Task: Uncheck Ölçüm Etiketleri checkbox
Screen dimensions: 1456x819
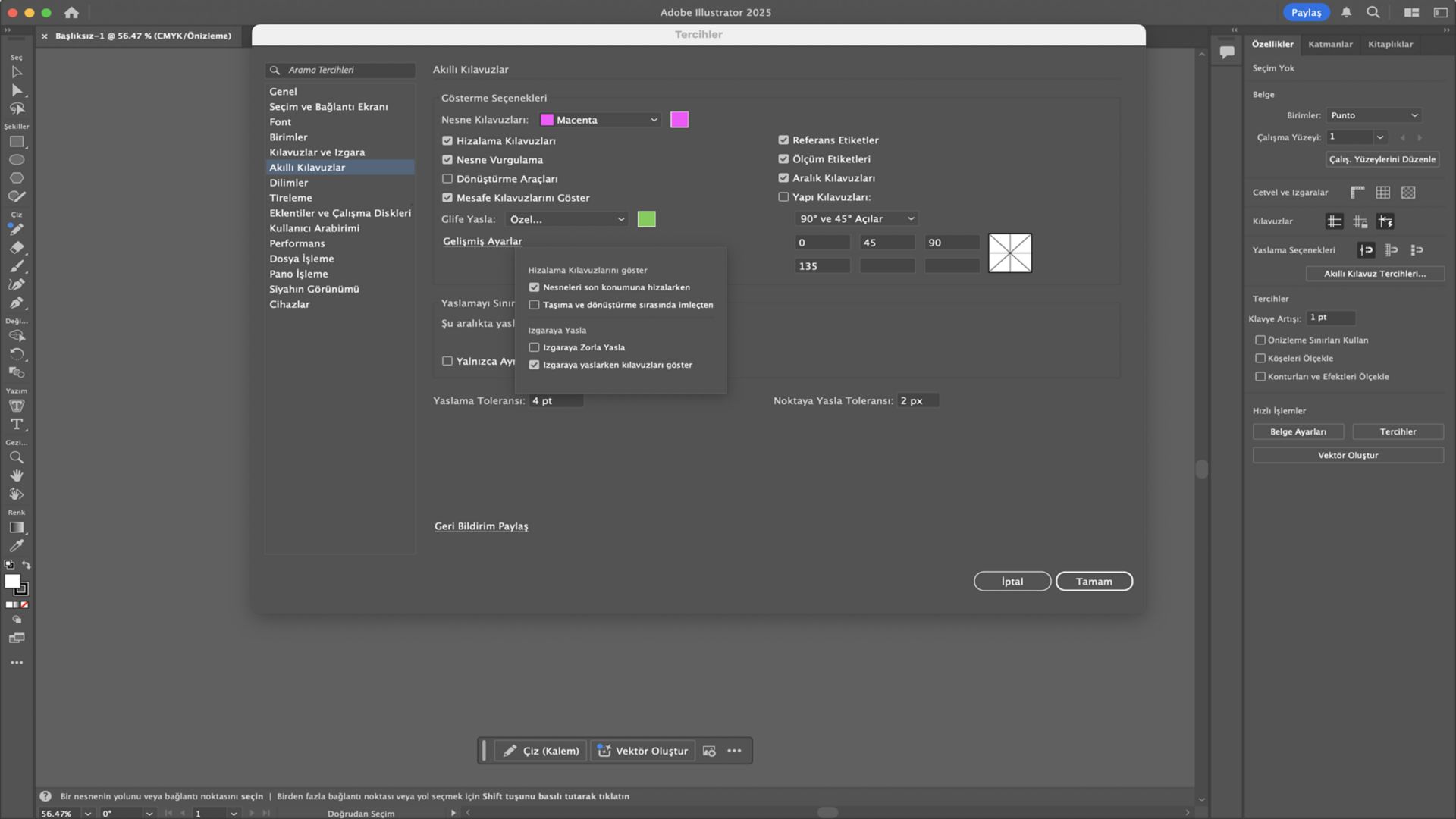Action: click(x=783, y=159)
